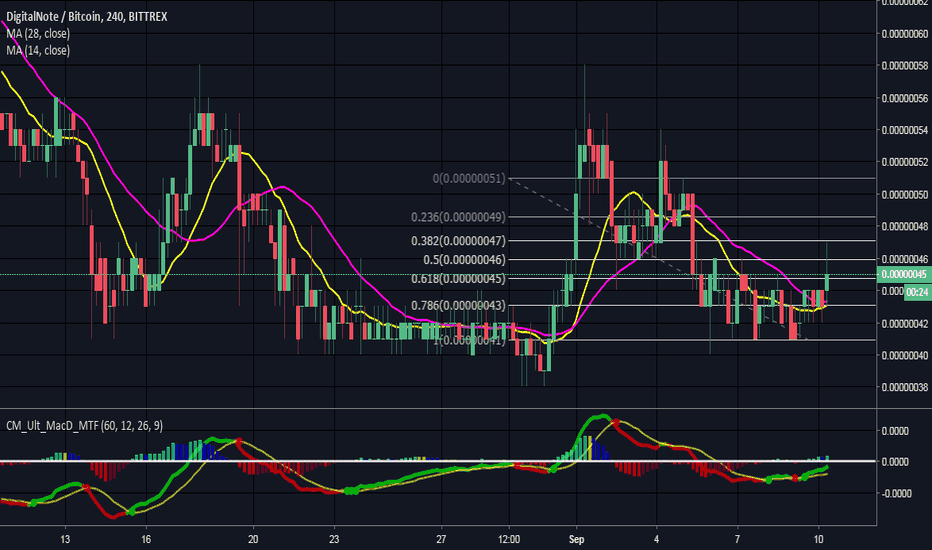Viewport: 932px width, 550px height.
Task: Click the 20 date label on time axis
Action: pyautogui.click(x=253, y=539)
